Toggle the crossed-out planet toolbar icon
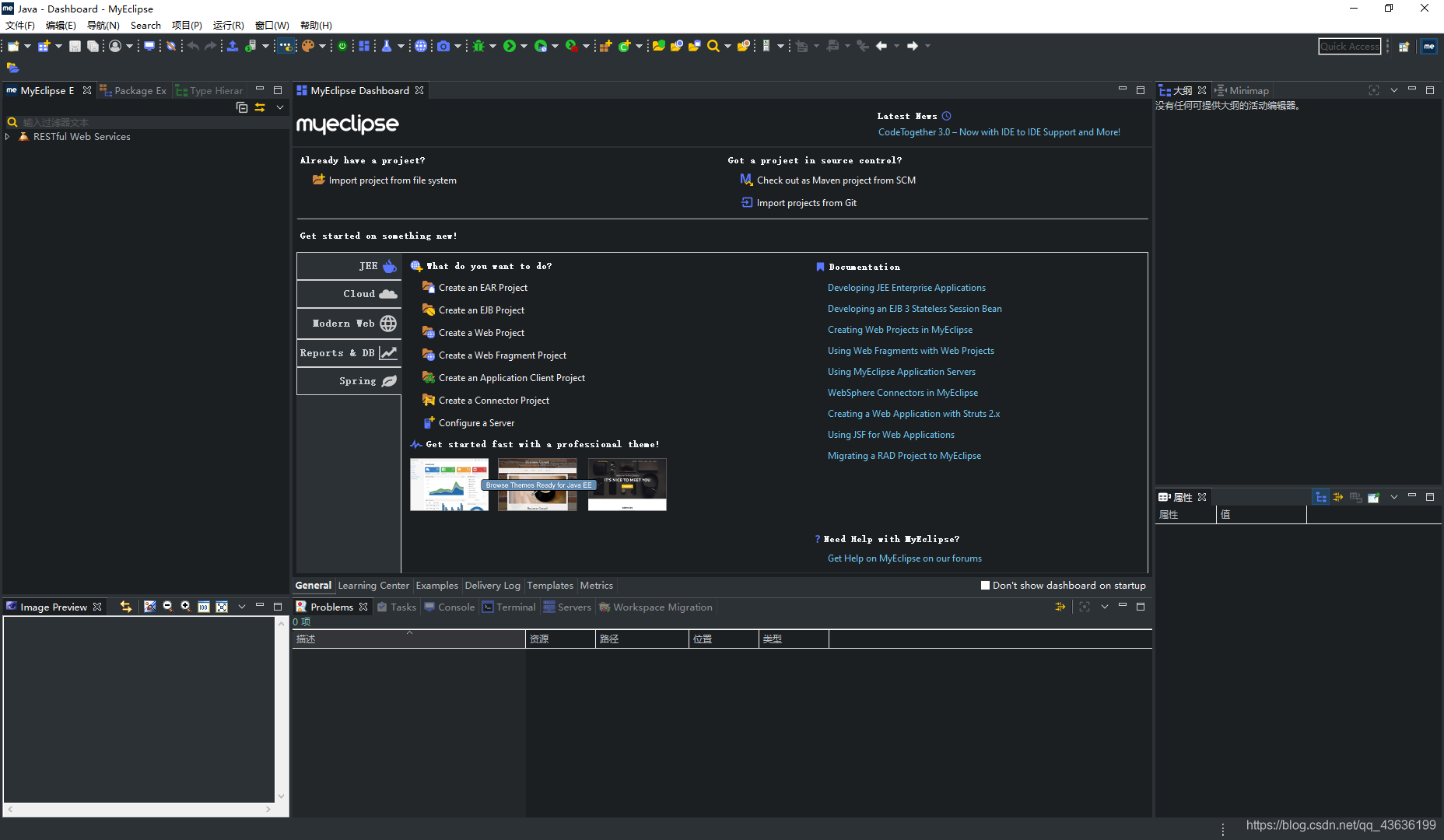The width and height of the screenshot is (1444, 840). [x=171, y=46]
